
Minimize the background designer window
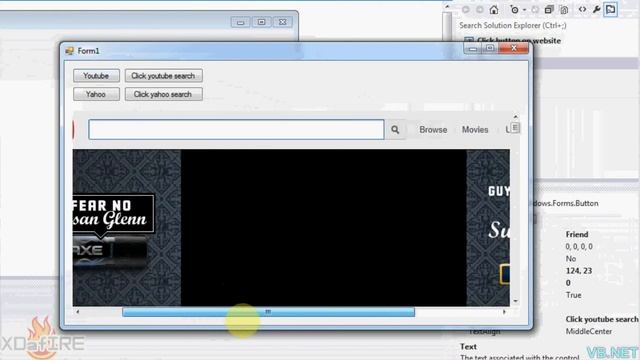pos(240,22)
